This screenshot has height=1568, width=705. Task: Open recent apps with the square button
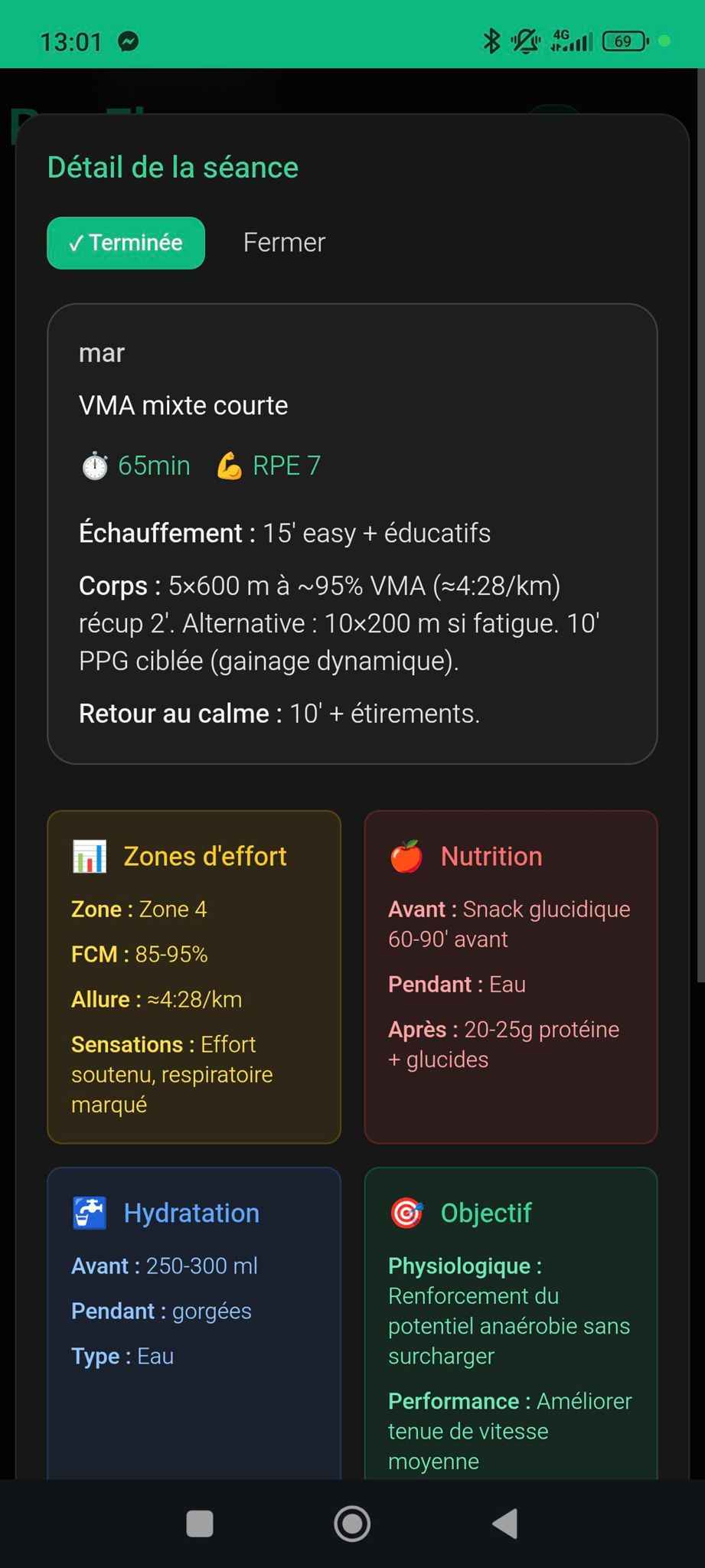point(200,1523)
